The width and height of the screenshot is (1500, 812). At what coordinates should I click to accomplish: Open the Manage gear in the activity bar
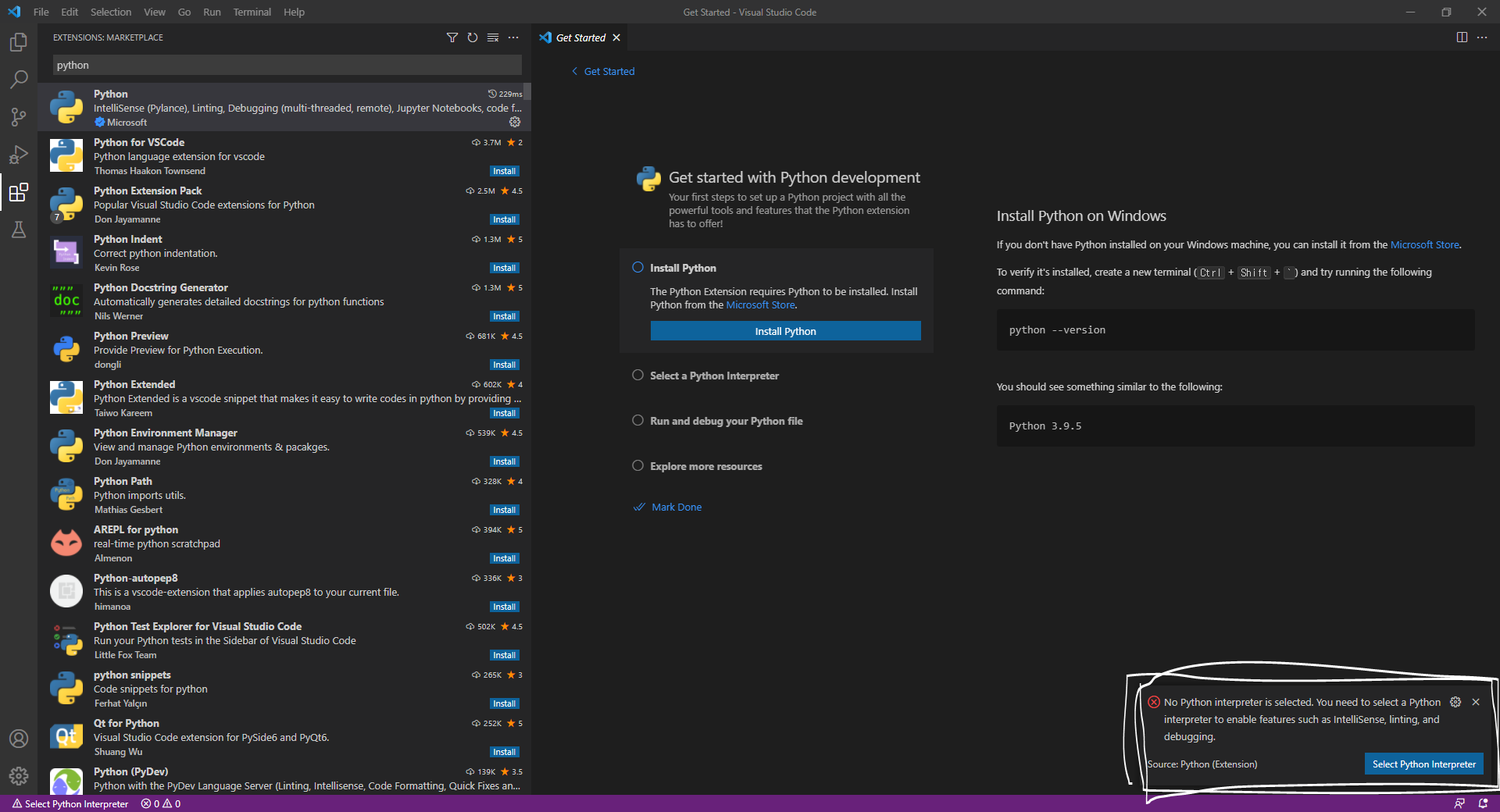(19, 776)
